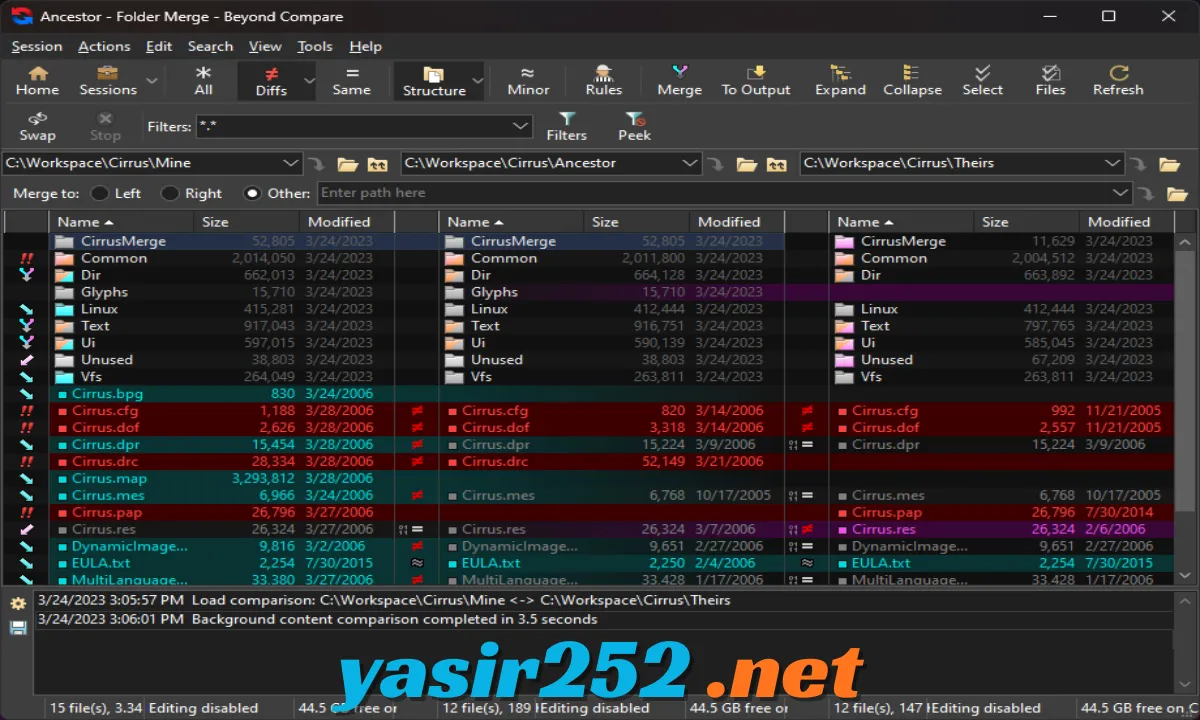Open the Search menu
This screenshot has height=720, width=1200.
tap(210, 46)
